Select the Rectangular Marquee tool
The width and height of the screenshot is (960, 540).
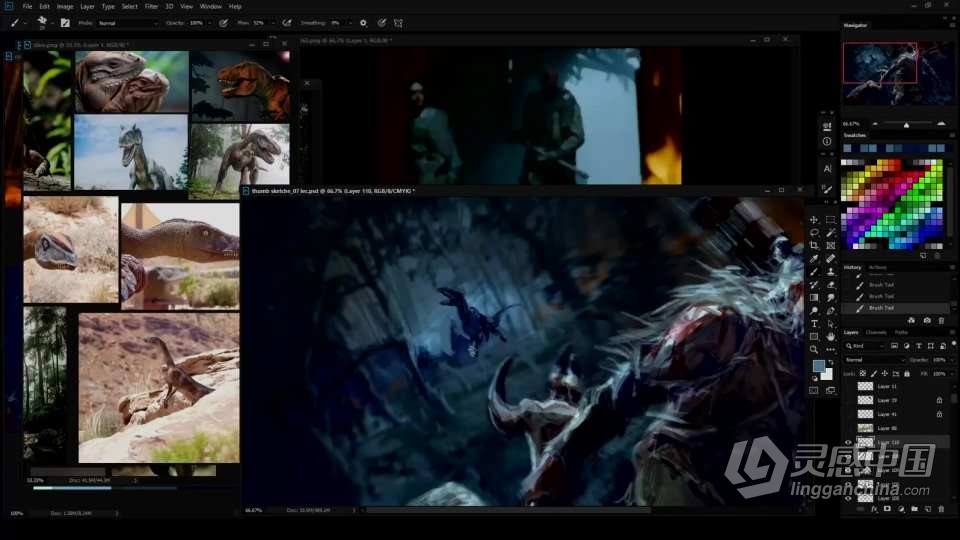(830, 220)
